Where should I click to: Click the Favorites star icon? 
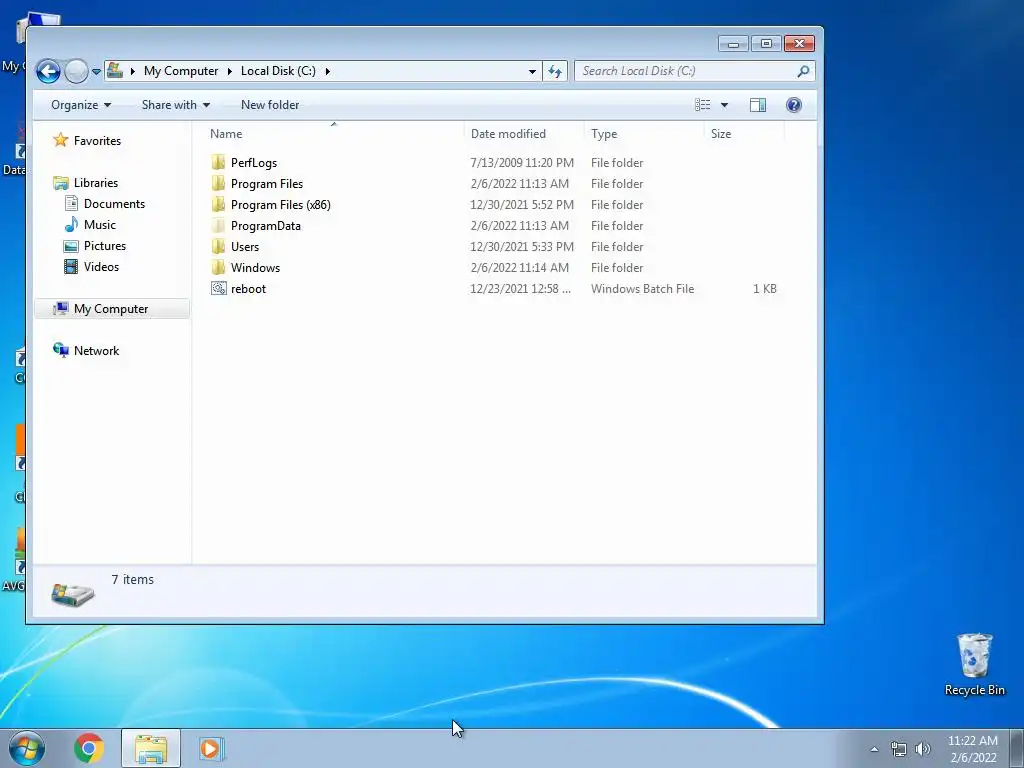(x=61, y=140)
